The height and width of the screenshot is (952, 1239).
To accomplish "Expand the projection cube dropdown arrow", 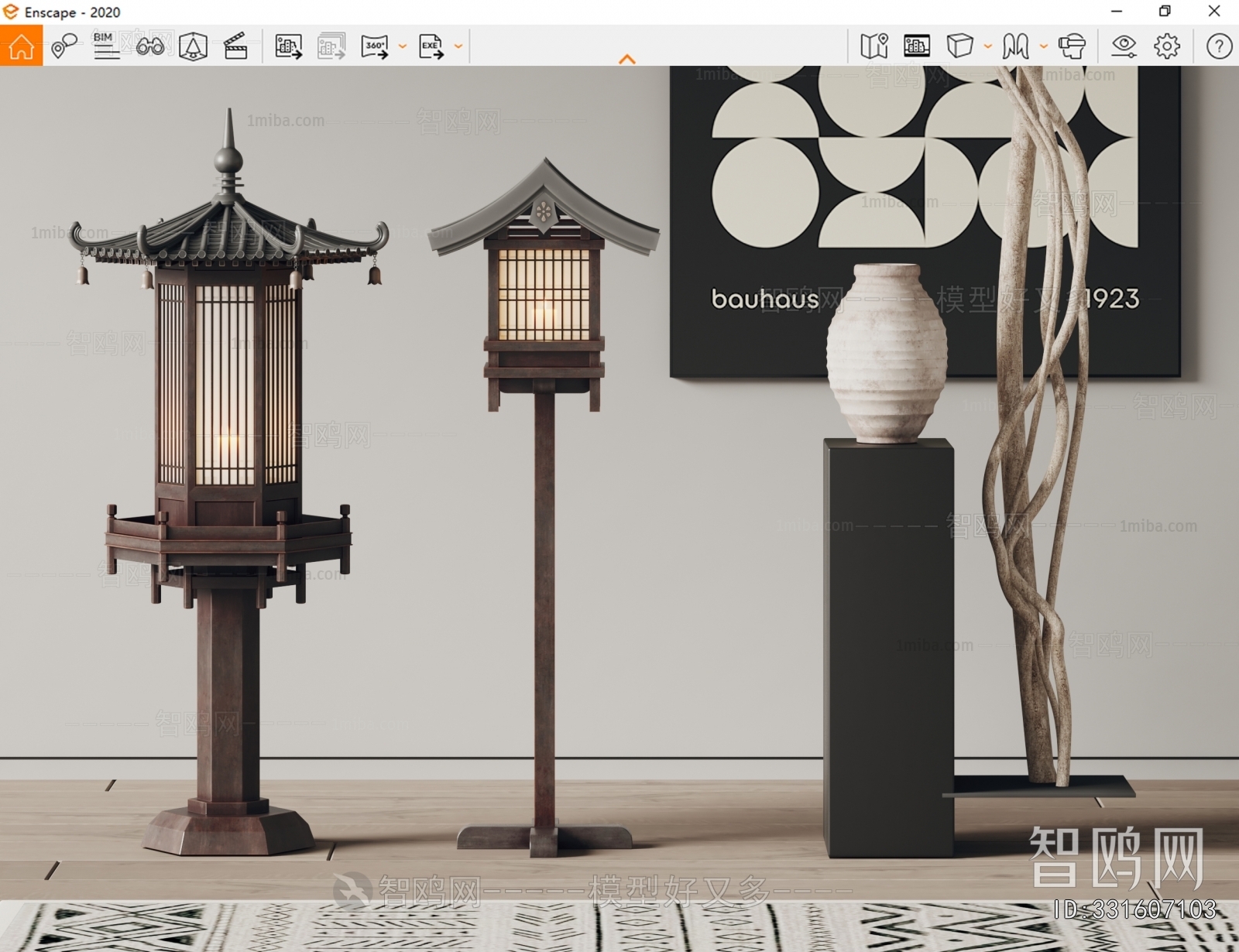I will pos(988,46).
